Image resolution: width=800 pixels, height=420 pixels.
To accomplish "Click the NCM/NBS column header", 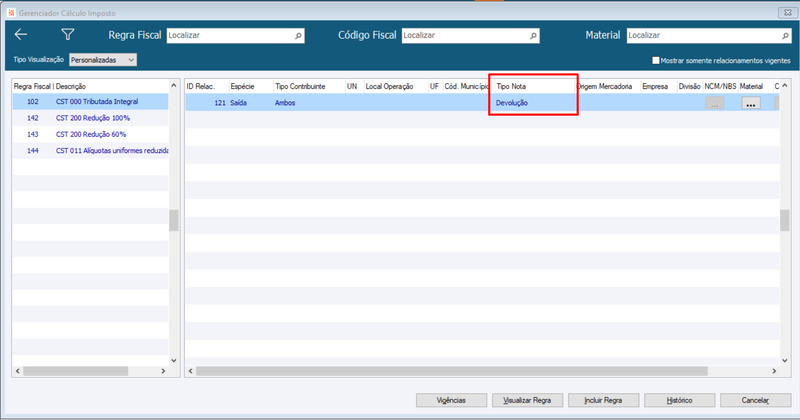I will (720, 86).
